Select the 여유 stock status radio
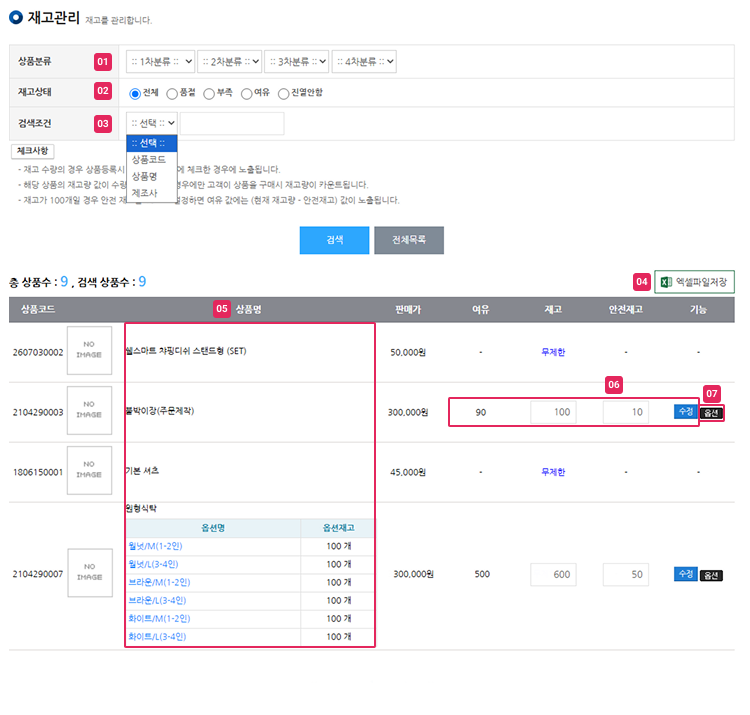The width and height of the screenshot is (750, 715). pyautogui.click(x=246, y=94)
